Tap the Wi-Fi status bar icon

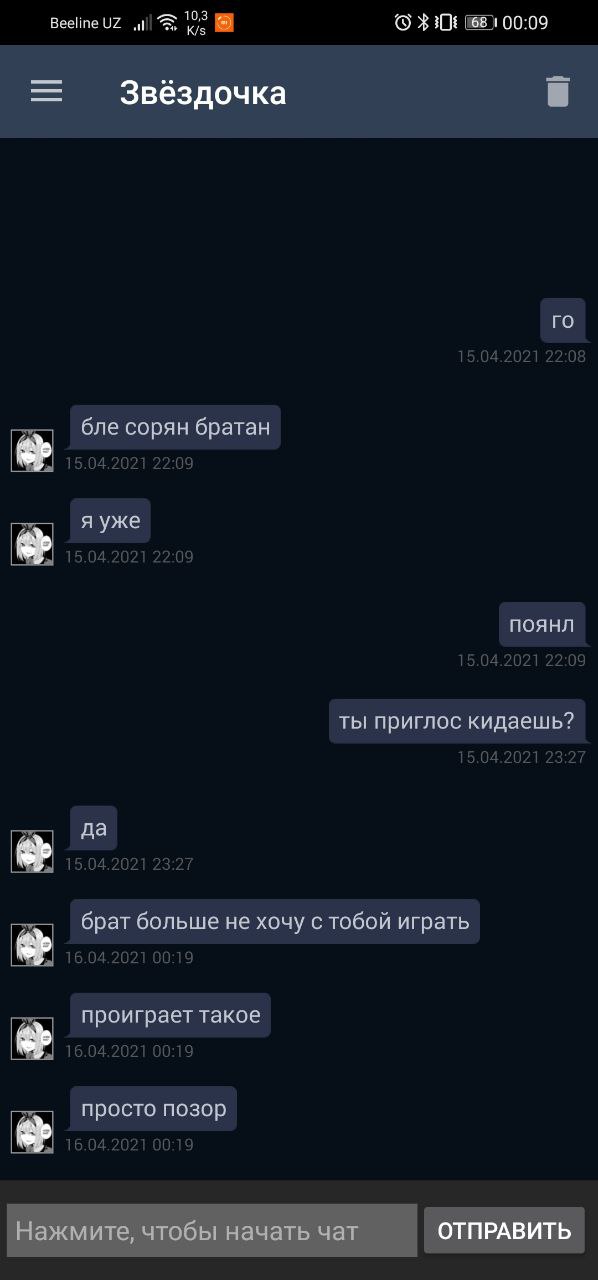pos(167,22)
